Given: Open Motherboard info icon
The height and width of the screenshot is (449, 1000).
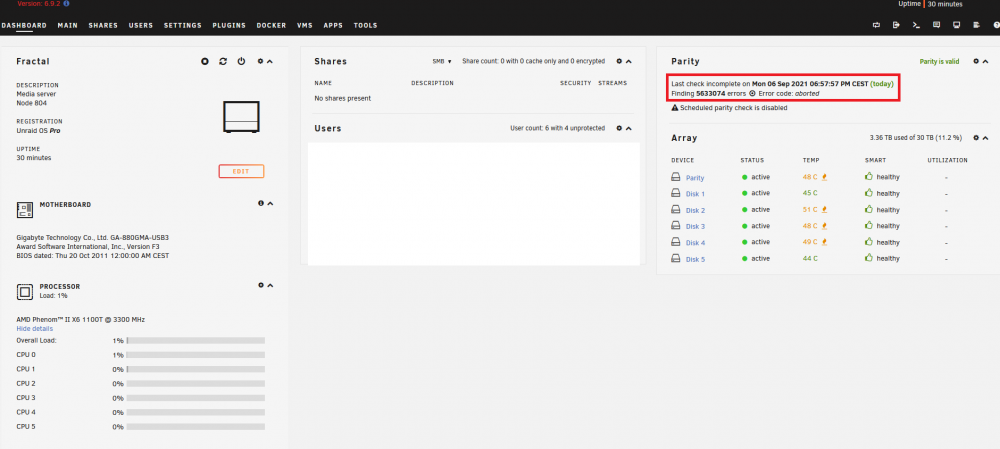Looking at the screenshot, I should tap(261, 203).
